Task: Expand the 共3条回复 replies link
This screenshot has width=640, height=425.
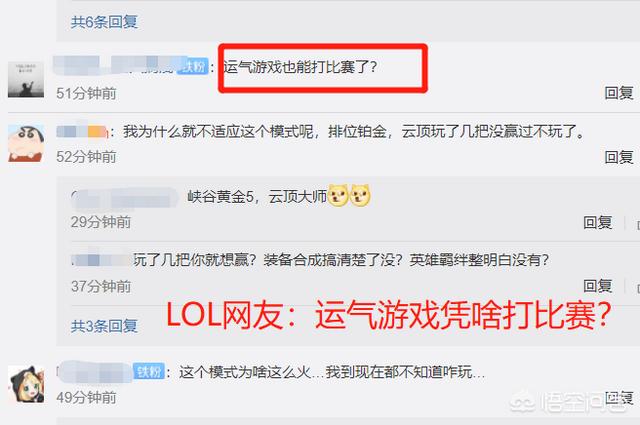Action: click(x=104, y=326)
